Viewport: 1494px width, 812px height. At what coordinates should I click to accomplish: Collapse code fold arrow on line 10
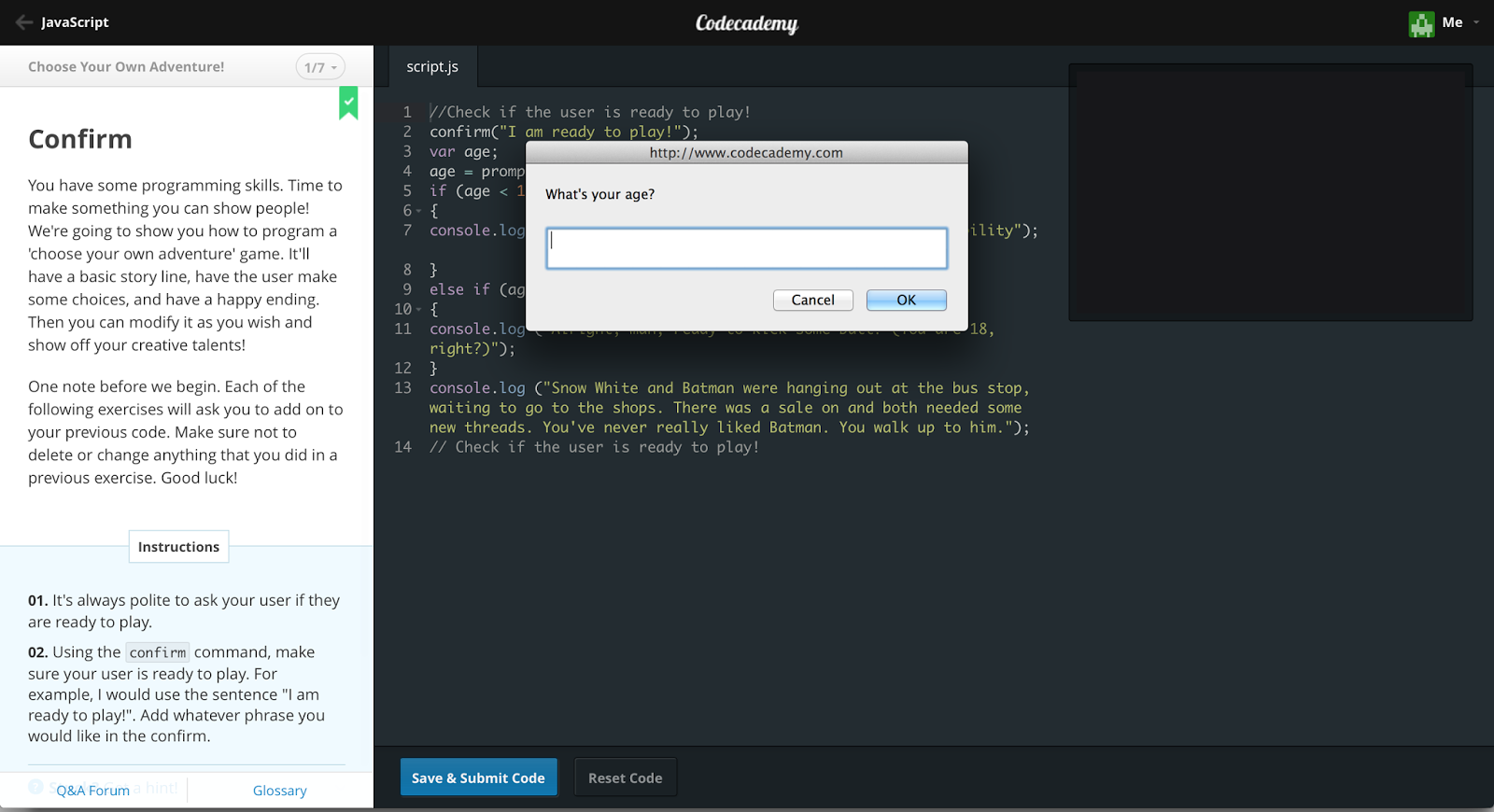pyautogui.click(x=419, y=309)
